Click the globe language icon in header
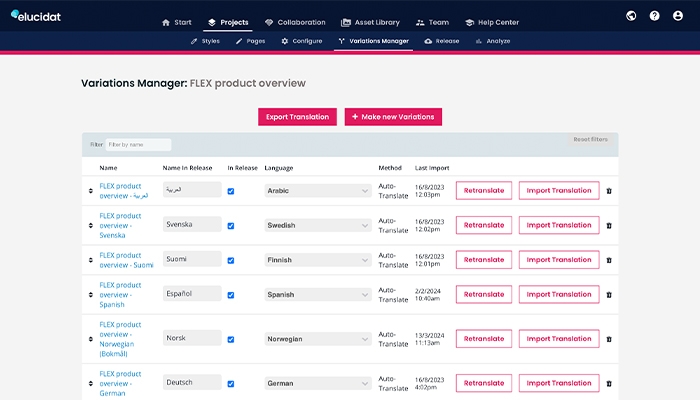The image size is (700, 400). [x=631, y=16]
